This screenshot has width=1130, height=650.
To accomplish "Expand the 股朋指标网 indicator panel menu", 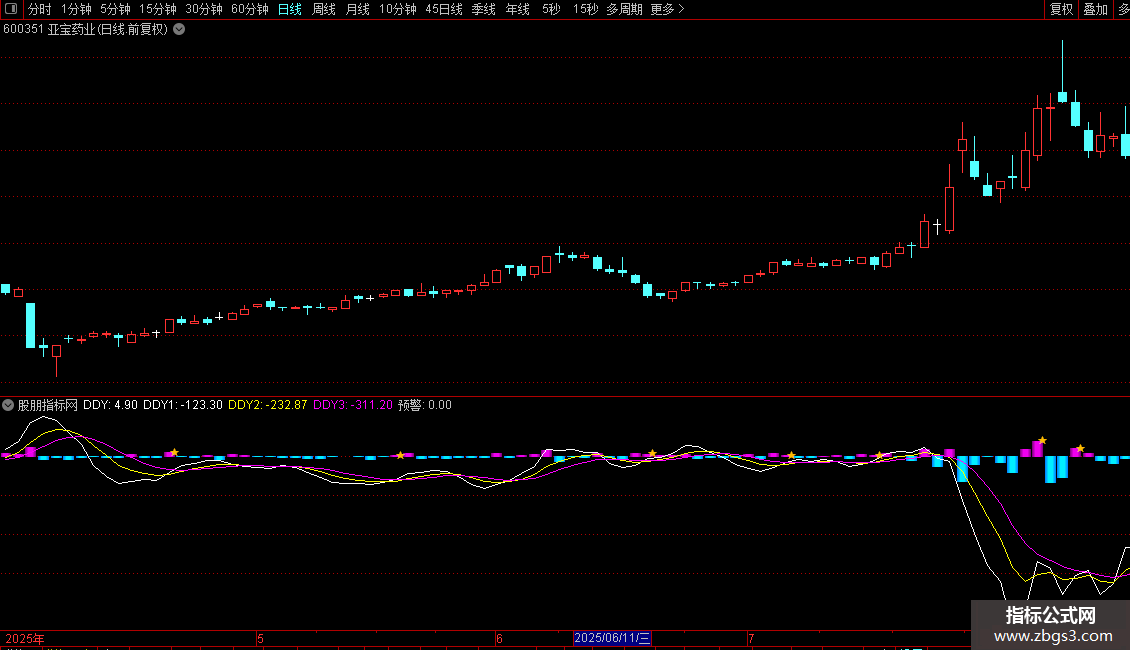I will point(8,405).
